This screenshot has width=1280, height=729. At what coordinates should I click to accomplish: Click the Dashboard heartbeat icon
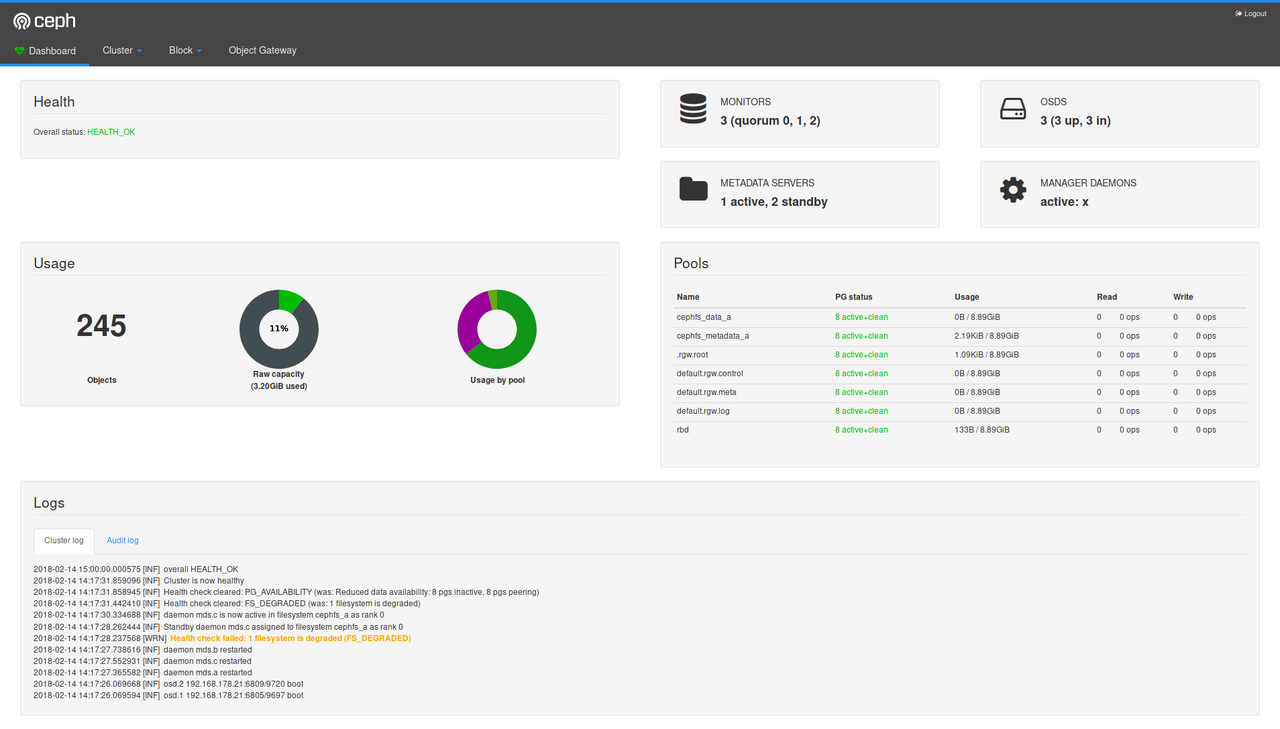(20, 51)
